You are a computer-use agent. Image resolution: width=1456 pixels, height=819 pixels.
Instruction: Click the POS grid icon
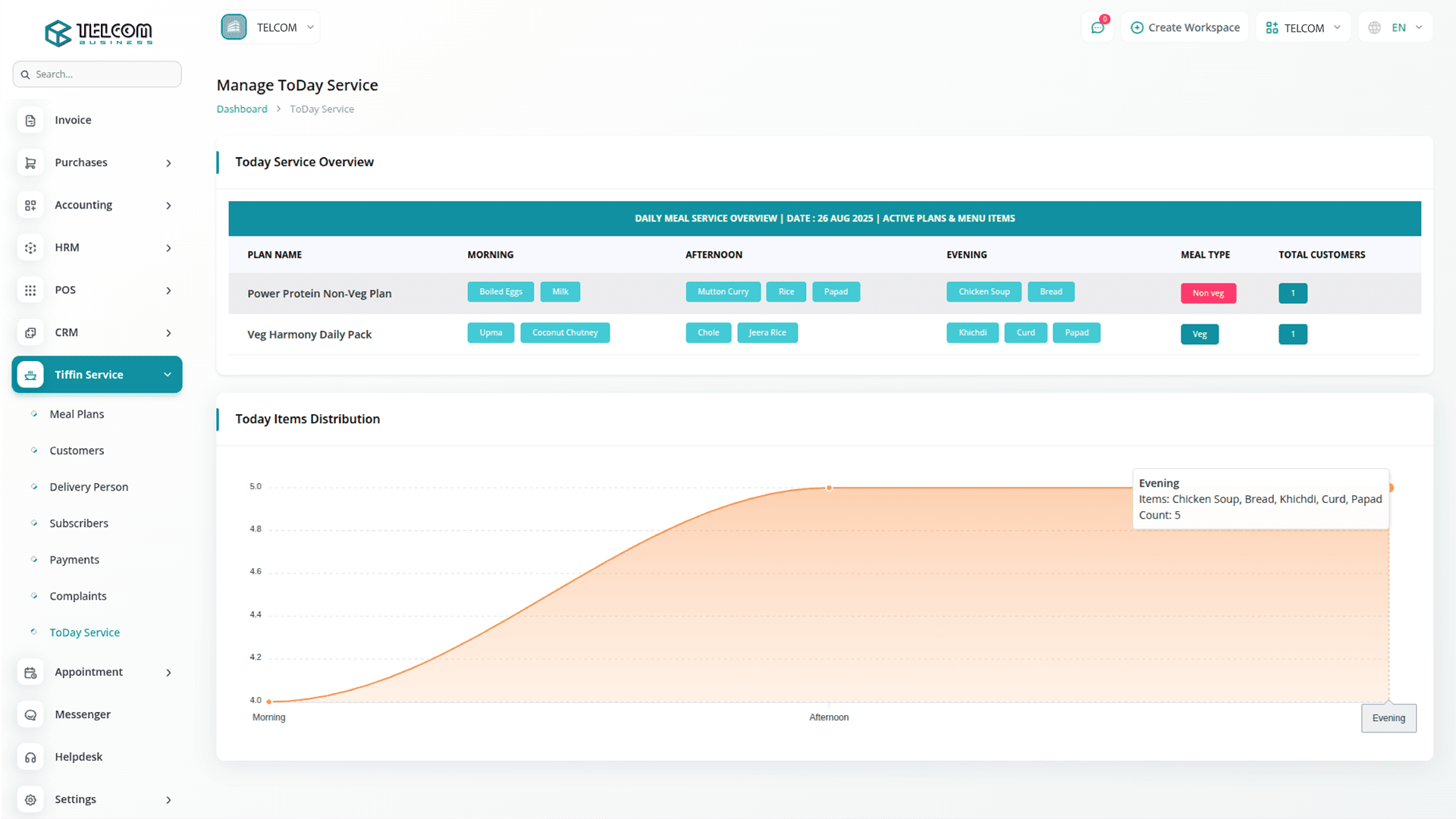click(x=30, y=290)
